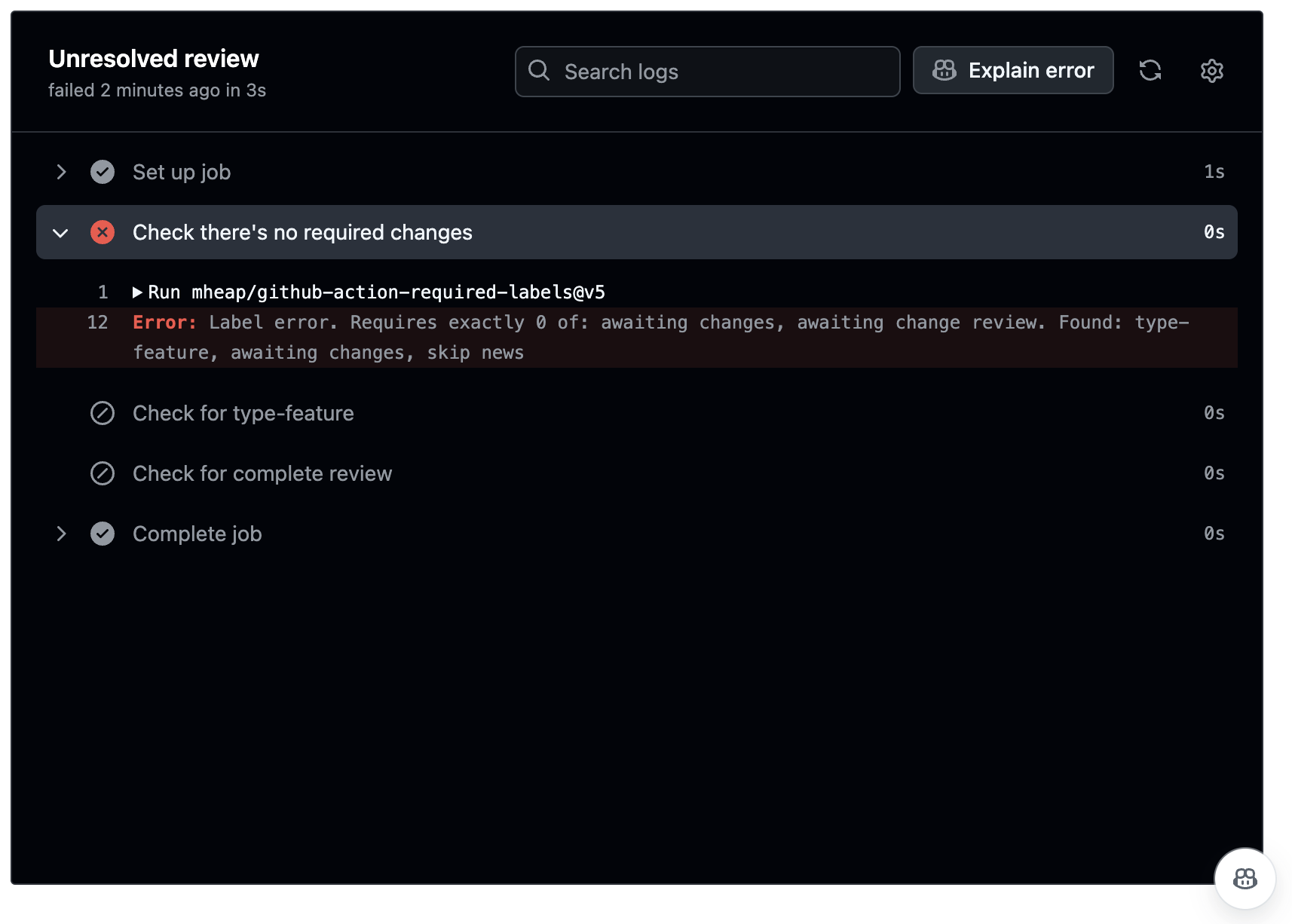Image resolution: width=1292 pixels, height=924 pixels.
Task: Click the failed 2 minutes ago timestamp
Action: [x=157, y=90]
